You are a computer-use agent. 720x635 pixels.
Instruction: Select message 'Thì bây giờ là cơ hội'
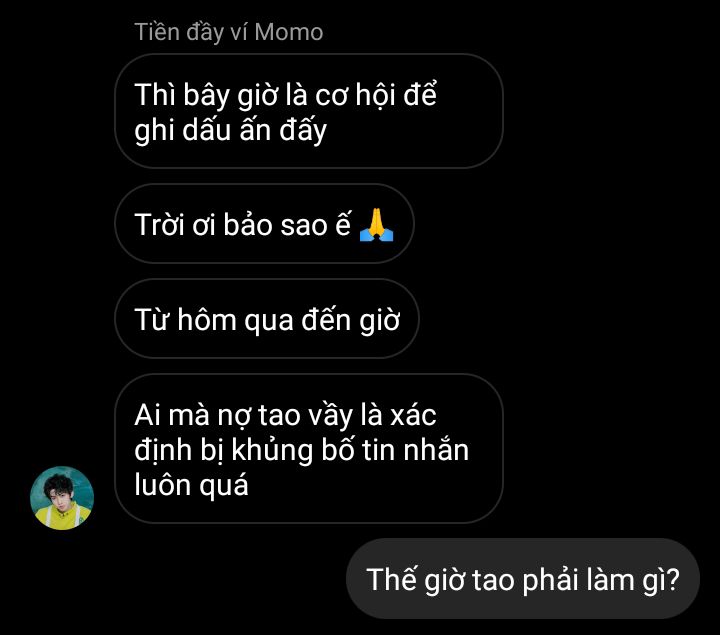click(309, 111)
